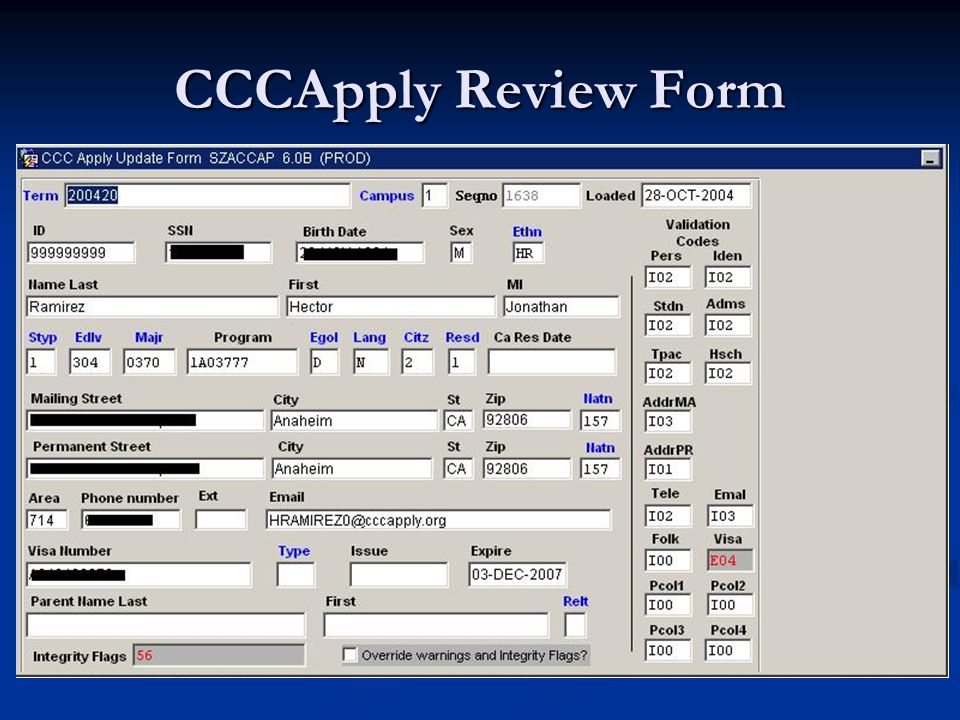Click the Program field 1A03777
This screenshot has height=720, width=960.
click(x=242, y=362)
